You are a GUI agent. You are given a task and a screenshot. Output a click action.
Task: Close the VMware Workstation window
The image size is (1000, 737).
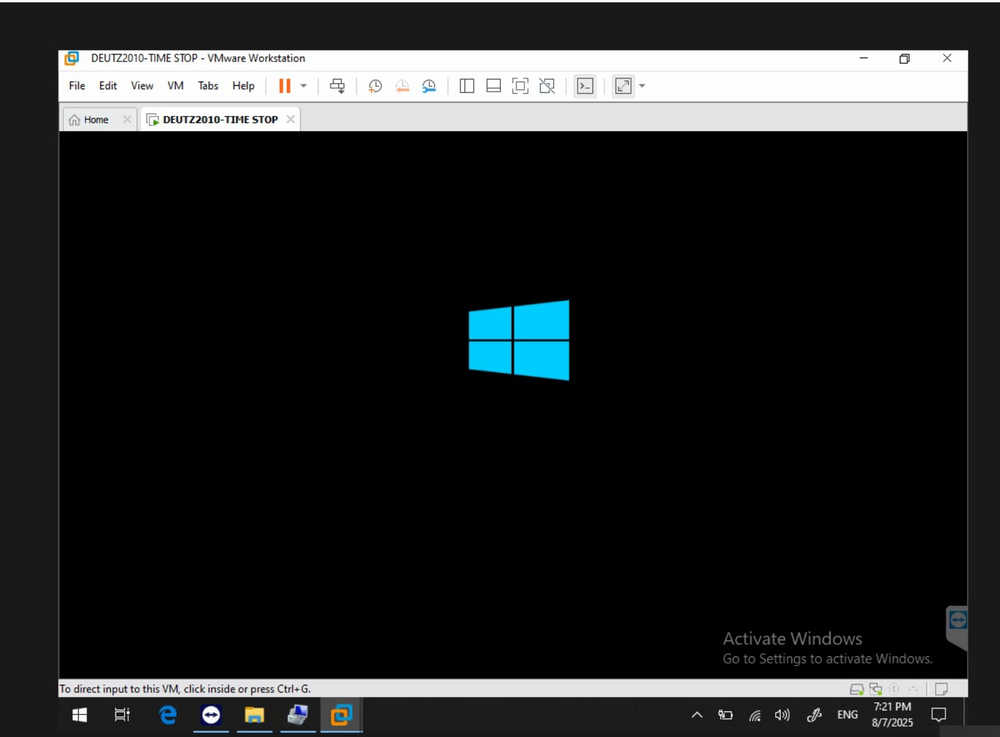pyautogui.click(x=947, y=59)
